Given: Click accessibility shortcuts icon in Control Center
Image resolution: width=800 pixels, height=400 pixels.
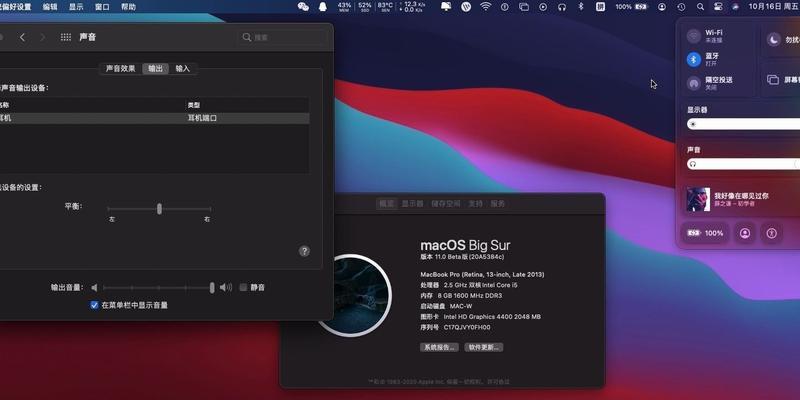Looking at the screenshot, I should [x=771, y=233].
